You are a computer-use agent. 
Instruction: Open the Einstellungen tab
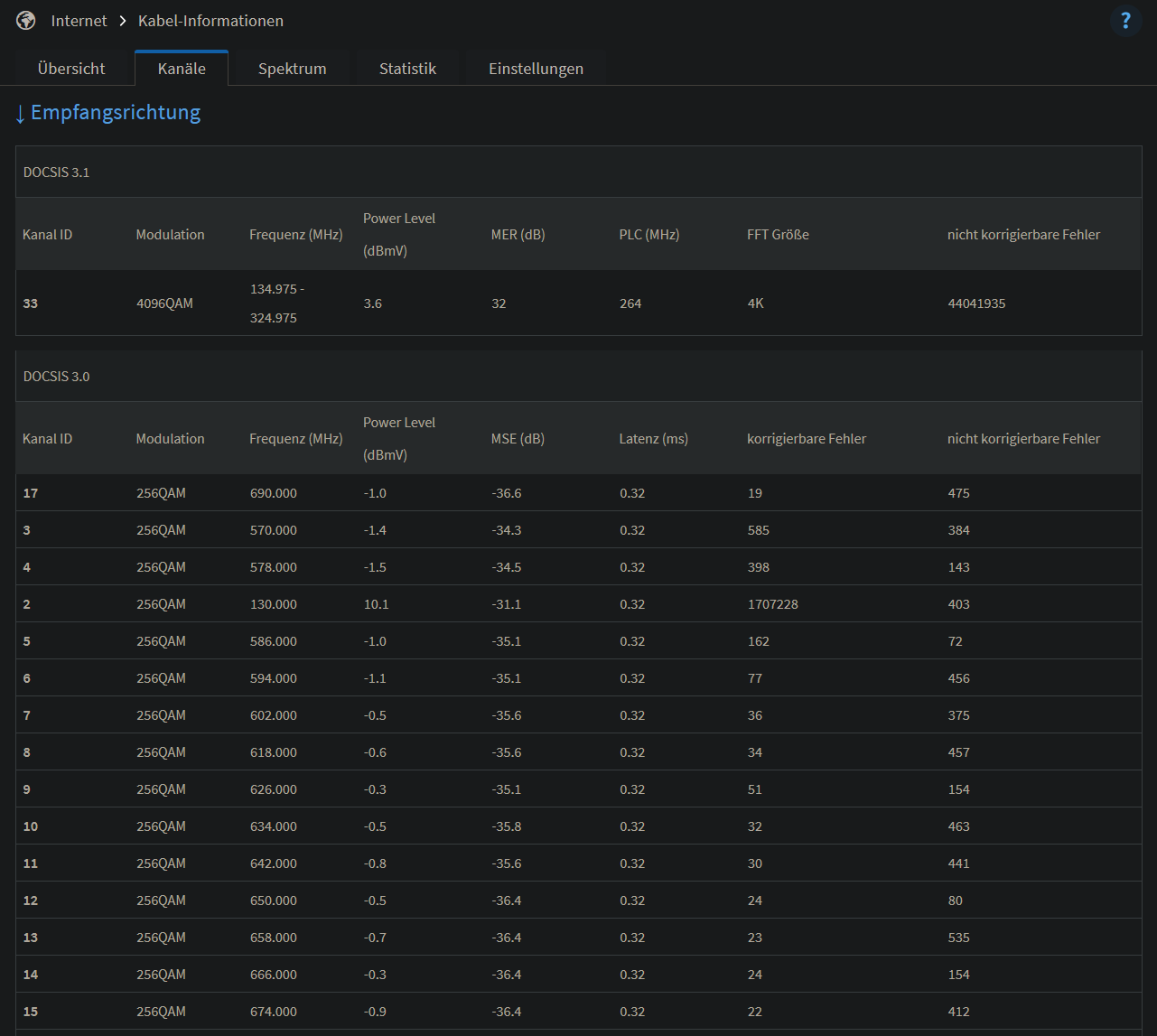536,69
